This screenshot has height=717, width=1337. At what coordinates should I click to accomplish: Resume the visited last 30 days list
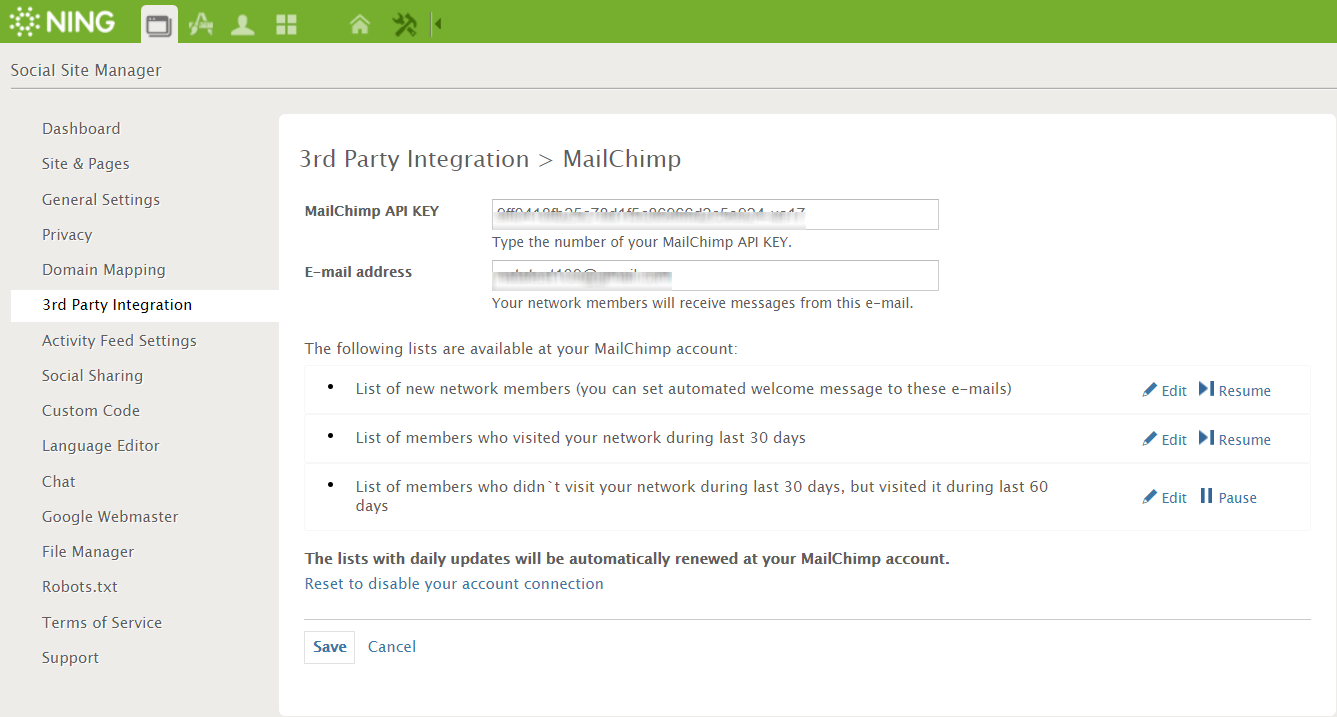click(1235, 439)
